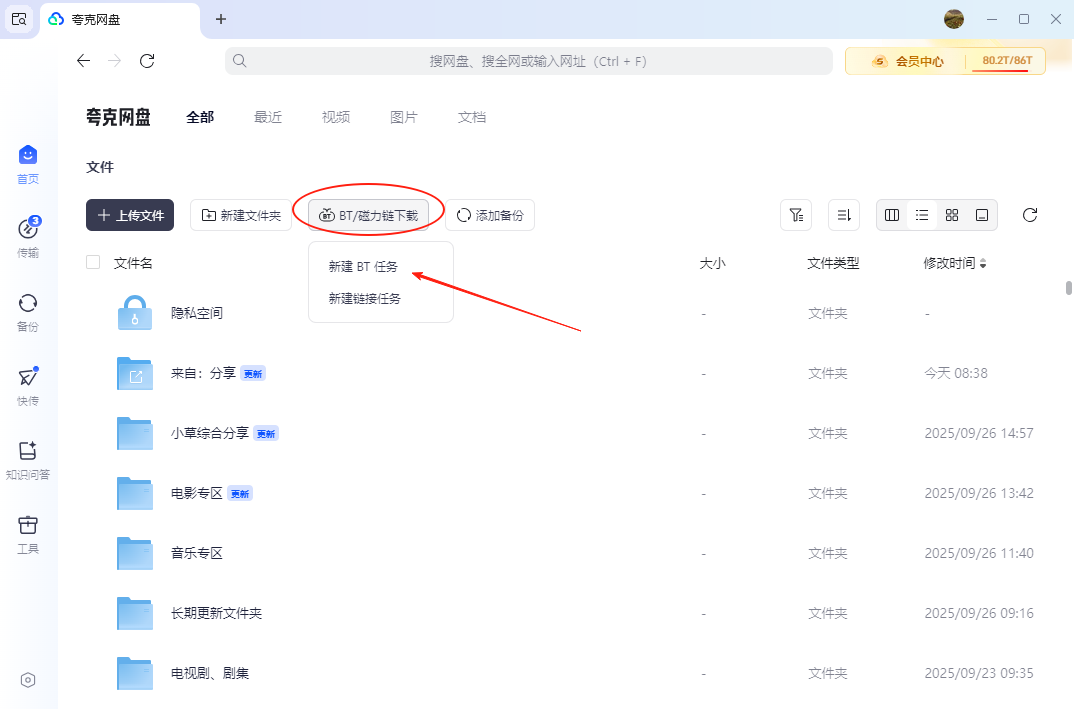Click the search box in top bar
The height and width of the screenshot is (709, 1074).
click(x=529, y=61)
